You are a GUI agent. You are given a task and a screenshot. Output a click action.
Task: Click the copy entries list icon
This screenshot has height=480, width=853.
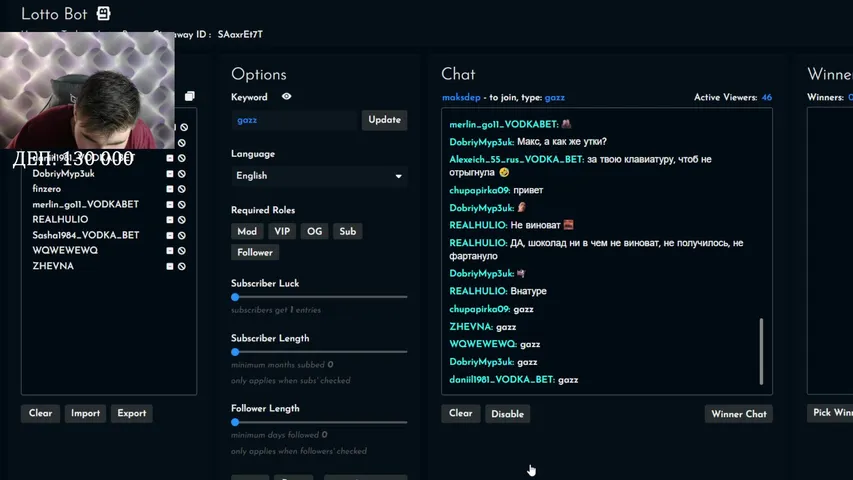189,97
